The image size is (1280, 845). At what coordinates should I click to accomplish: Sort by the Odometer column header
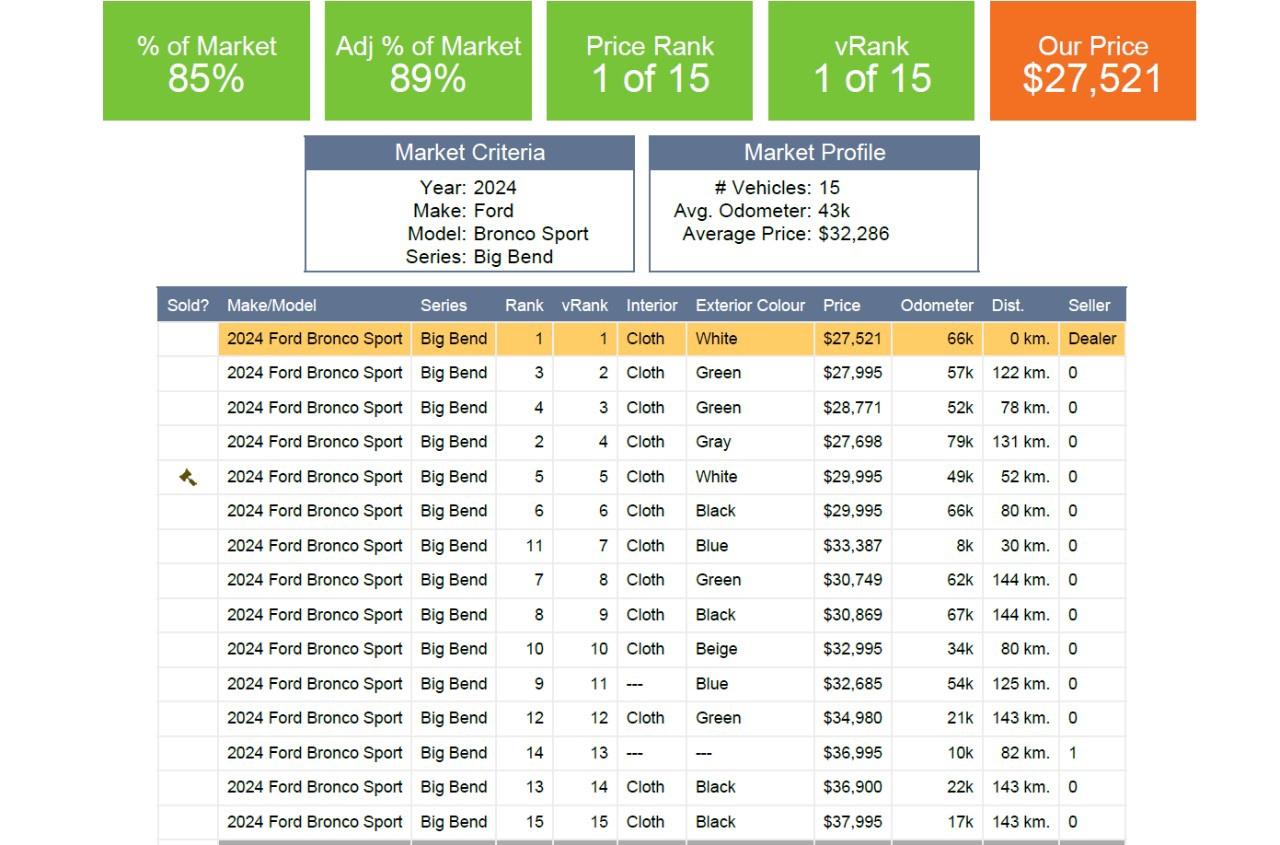click(936, 305)
